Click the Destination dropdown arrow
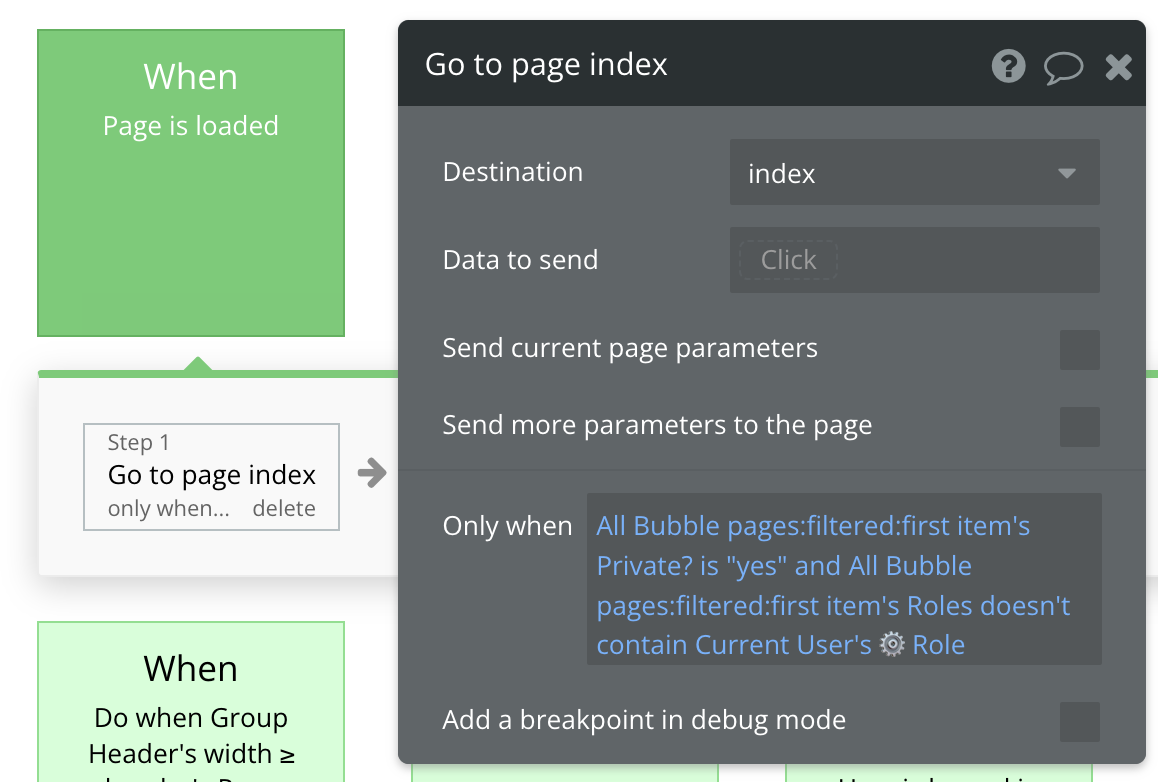The image size is (1158, 782). pyautogui.click(x=1066, y=173)
